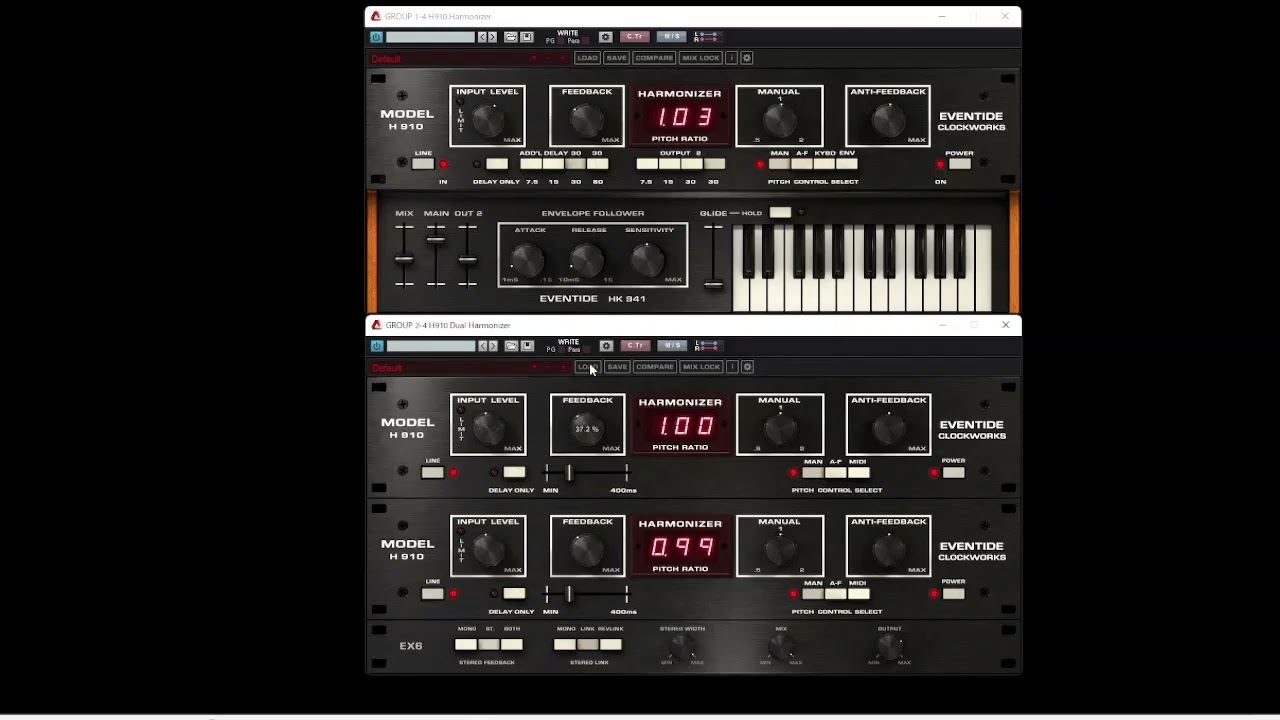Click the save preset disk icon in H910 Harmonizer window
1280x720 pixels.
click(527, 37)
